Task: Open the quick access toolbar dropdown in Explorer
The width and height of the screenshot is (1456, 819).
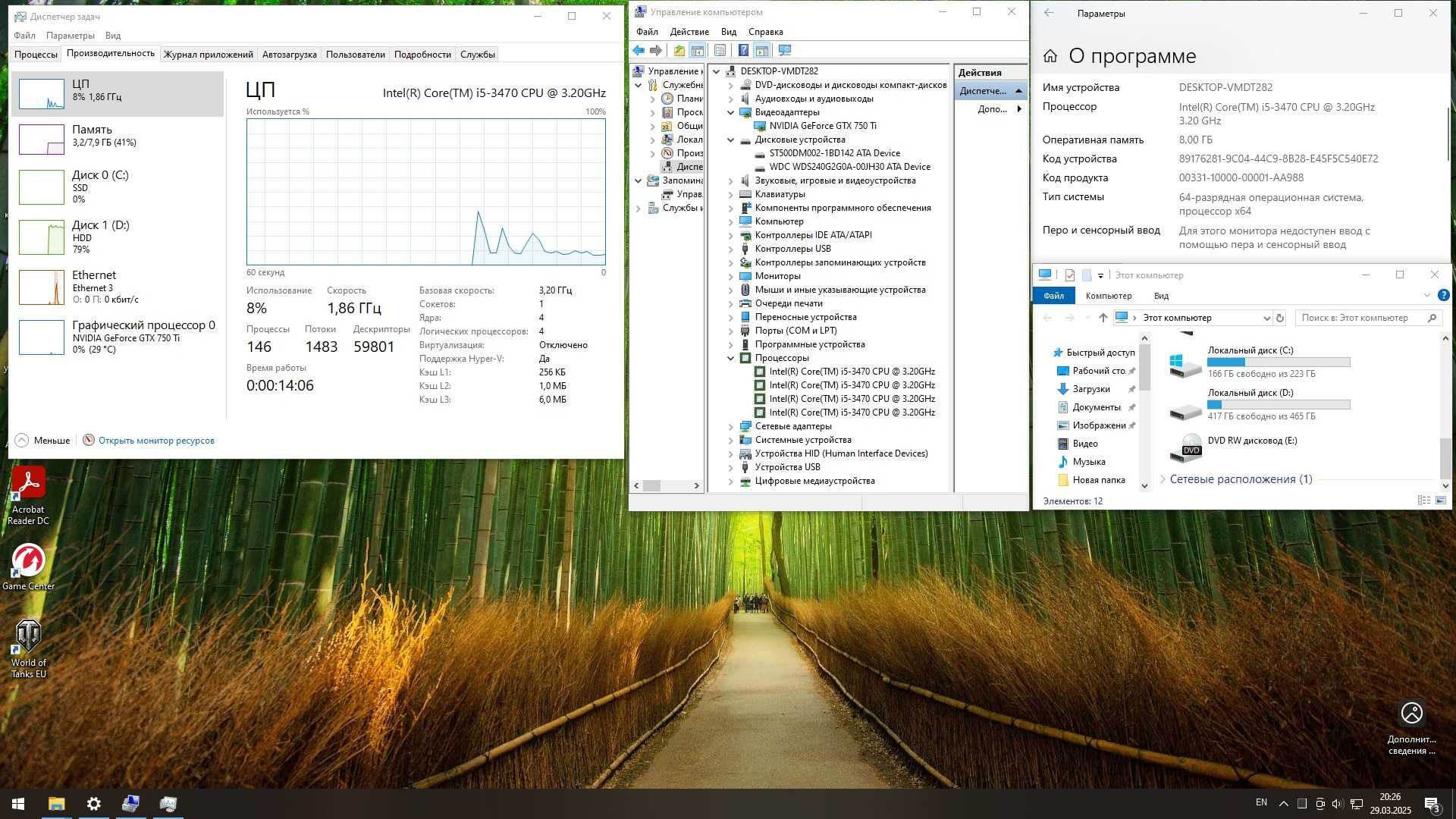Action: pyautogui.click(x=1101, y=275)
